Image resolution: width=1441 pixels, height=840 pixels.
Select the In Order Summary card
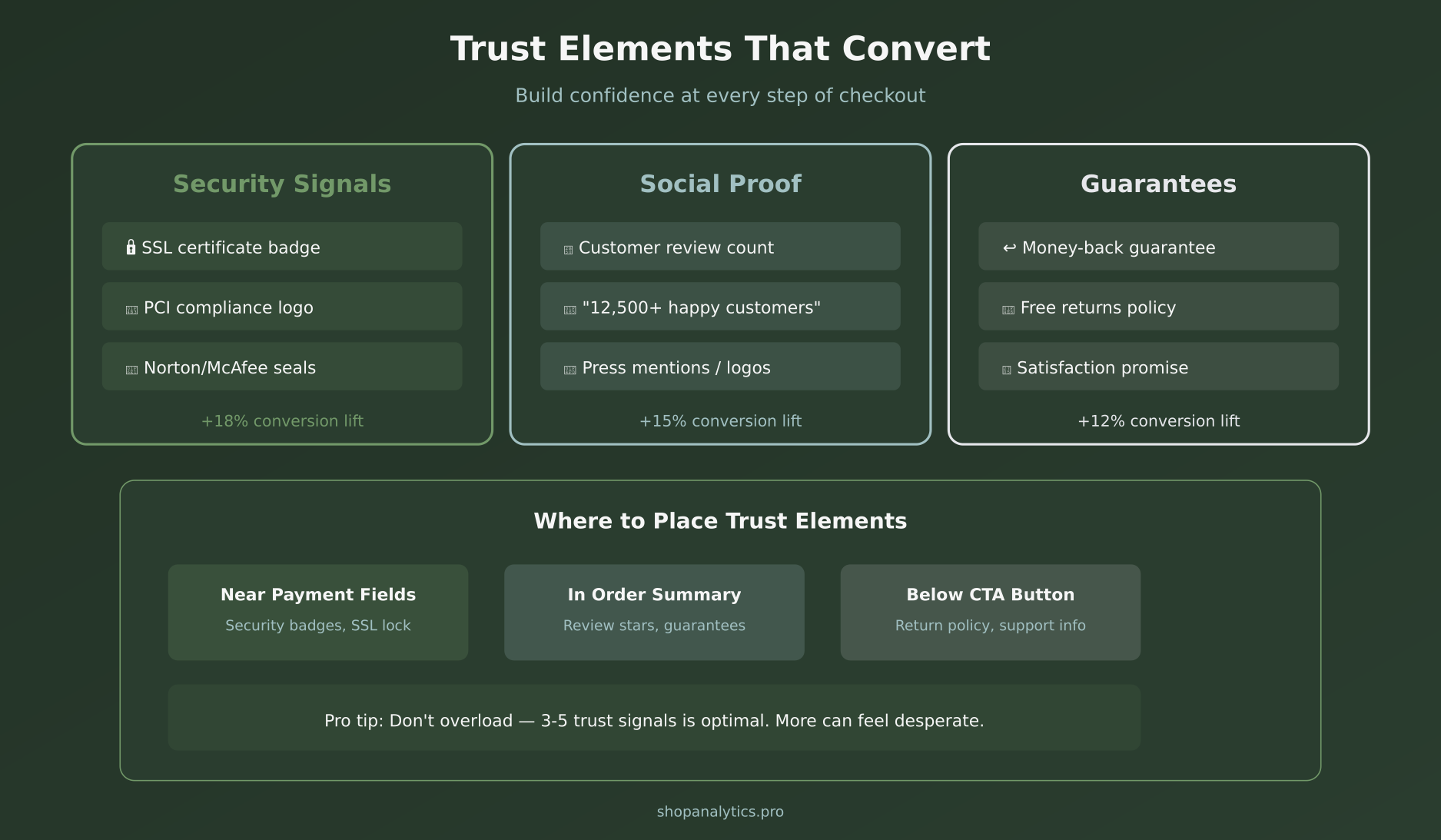click(653, 611)
